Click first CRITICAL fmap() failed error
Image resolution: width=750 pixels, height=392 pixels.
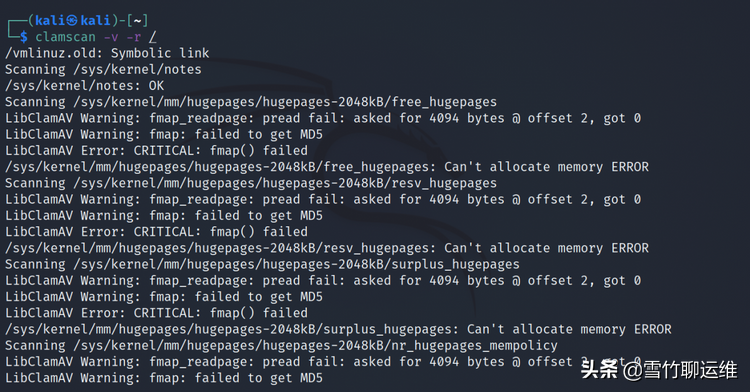tap(156, 151)
